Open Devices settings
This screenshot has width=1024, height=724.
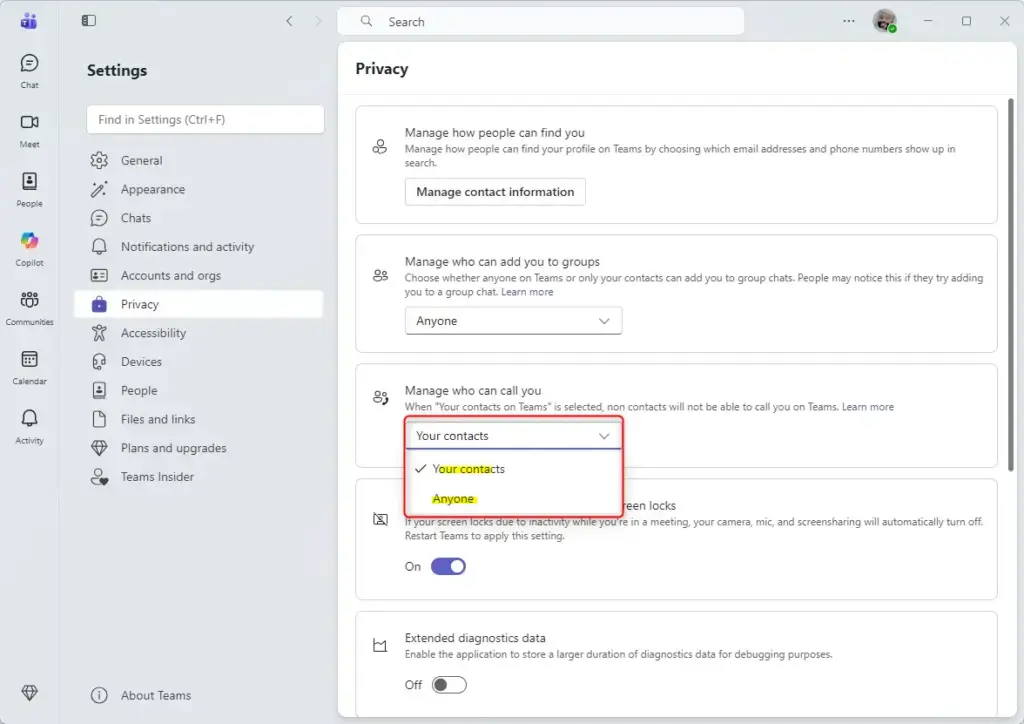tap(199, 362)
